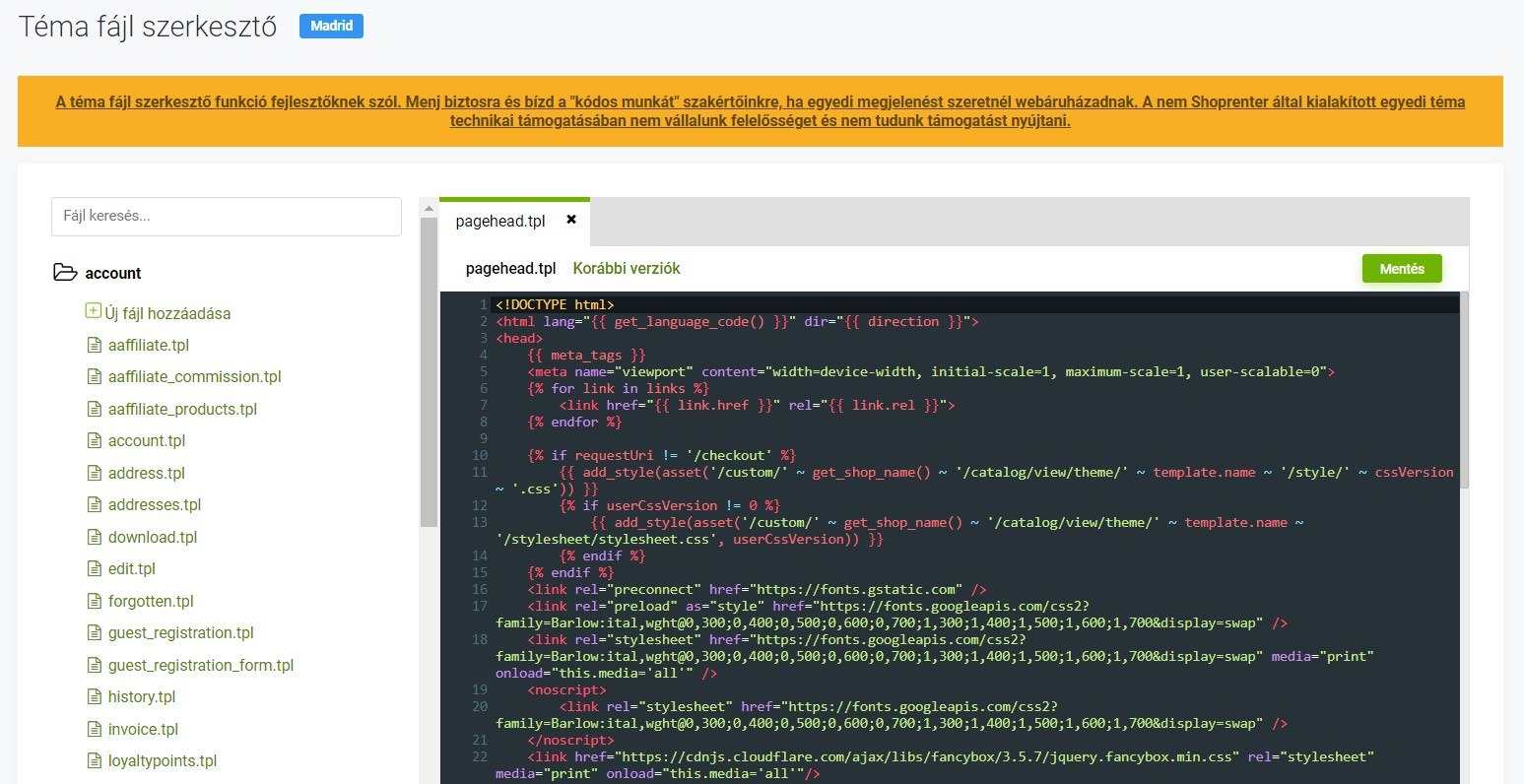This screenshot has width=1524, height=784.
Task: Close the pagehead.tpl tab with the X
Action: (x=571, y=220)
